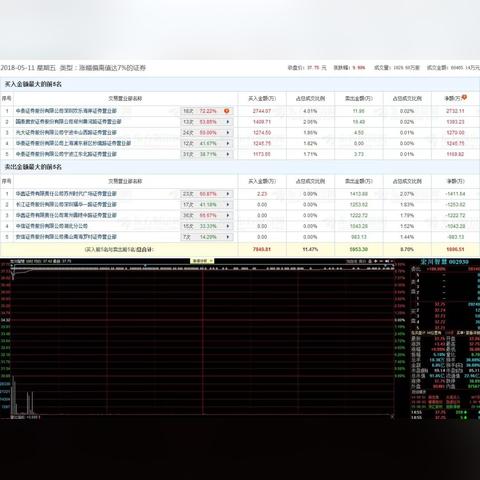Expand the arrow beside 24次 50.00%
Image resolution: width=480 pixels, height=480 pixels.
[x=228, y=133]
